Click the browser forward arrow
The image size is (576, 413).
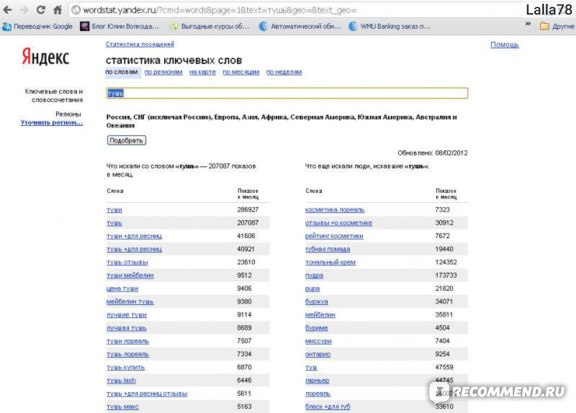point(24,10)
